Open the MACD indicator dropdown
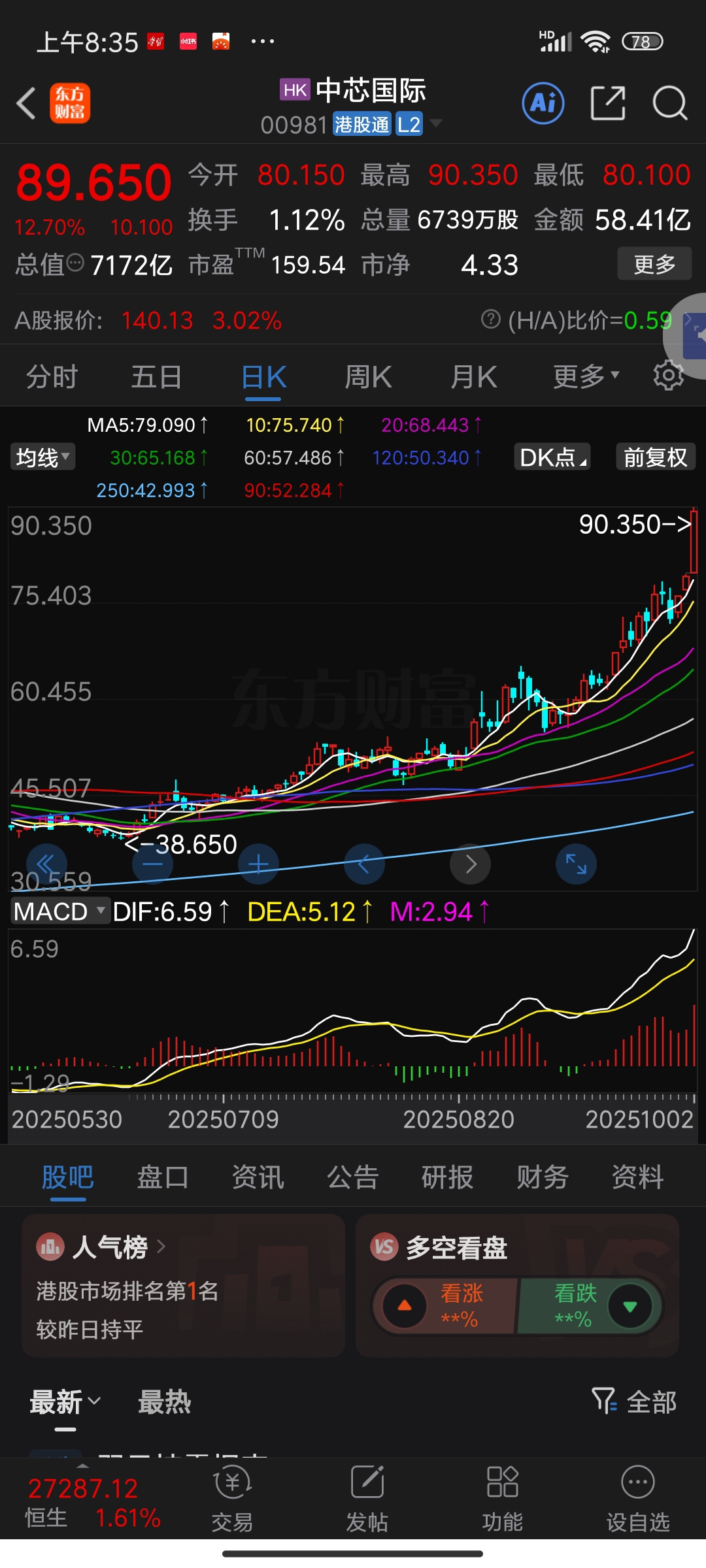 (59, 911)
